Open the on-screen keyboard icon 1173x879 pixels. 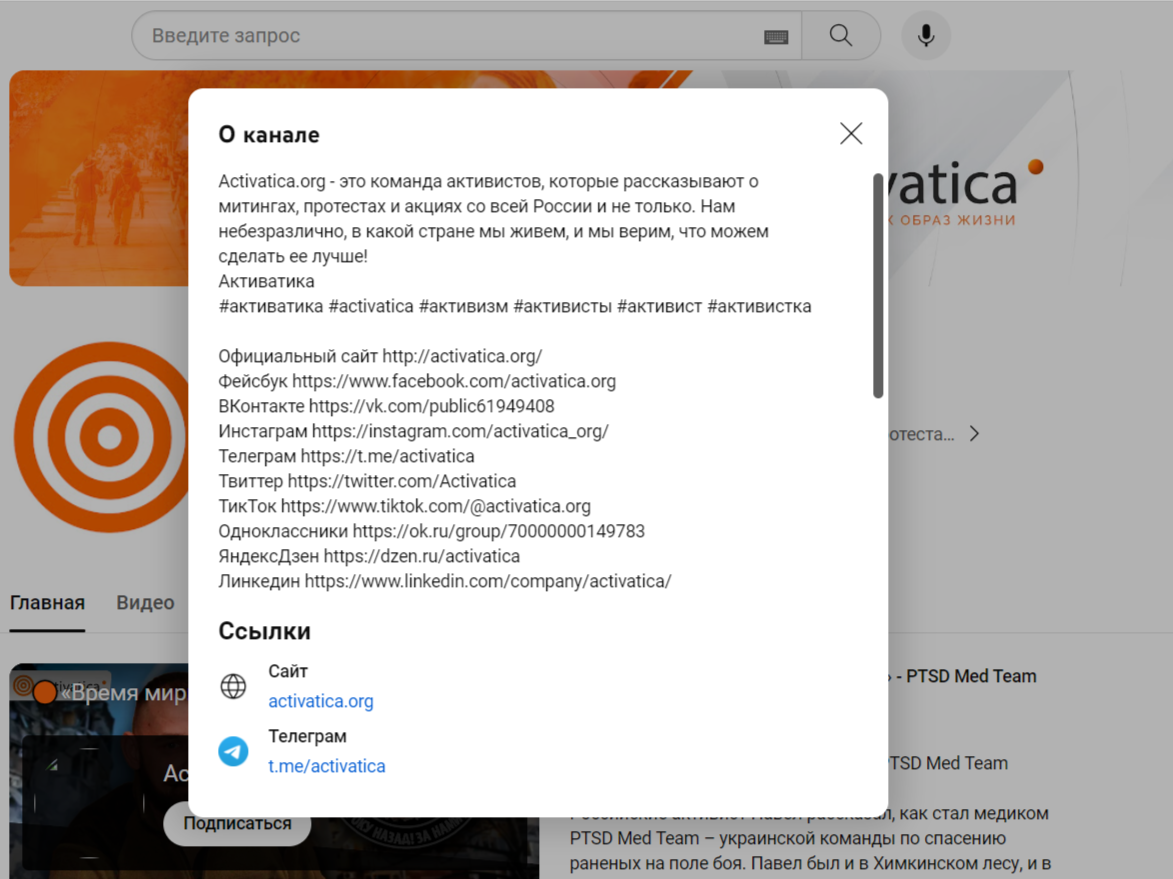(776, 37)
